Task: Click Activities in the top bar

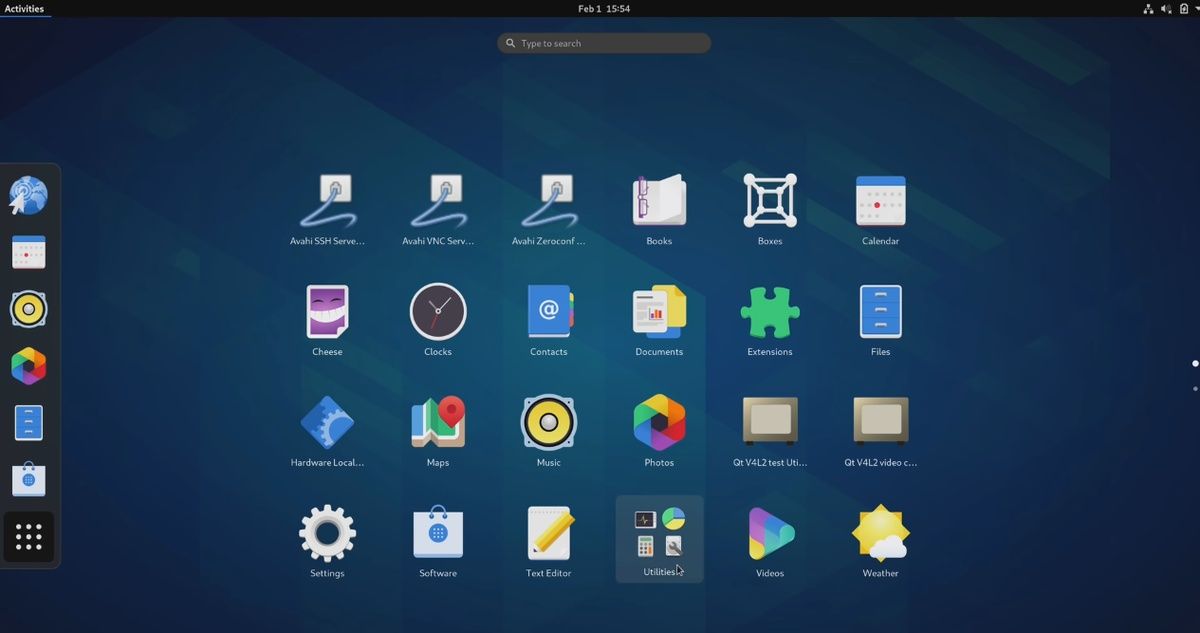Action: 26,8
